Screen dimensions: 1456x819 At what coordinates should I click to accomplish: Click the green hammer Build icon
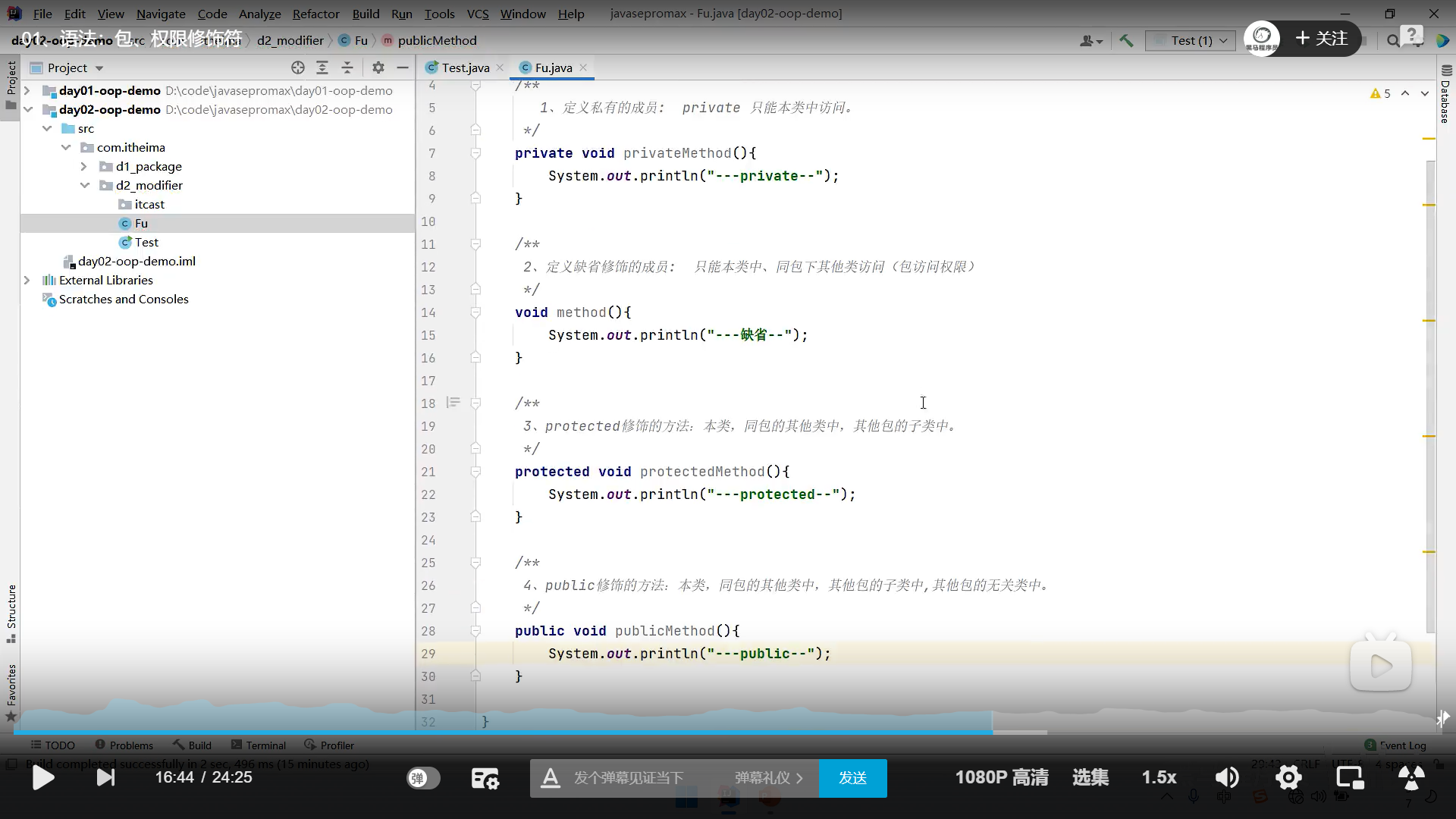click(1126, 40)
